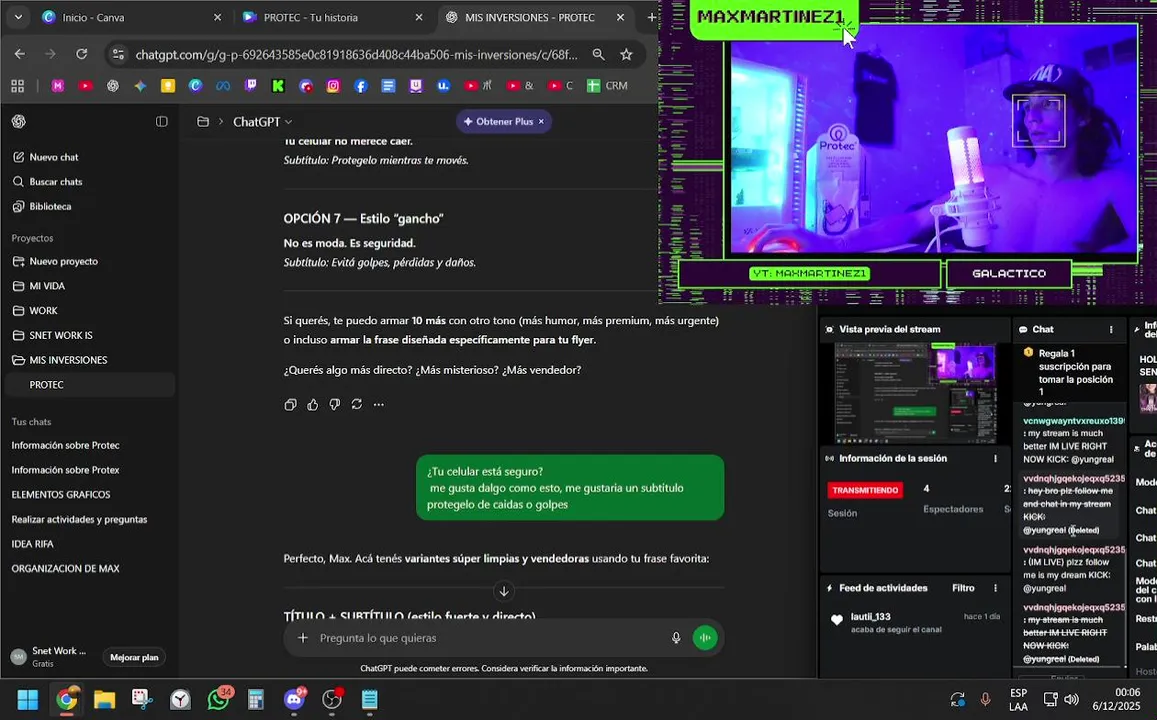Open the Canva bookmark icon
This screenshot has height=720, width=1157.
[196, 86]
